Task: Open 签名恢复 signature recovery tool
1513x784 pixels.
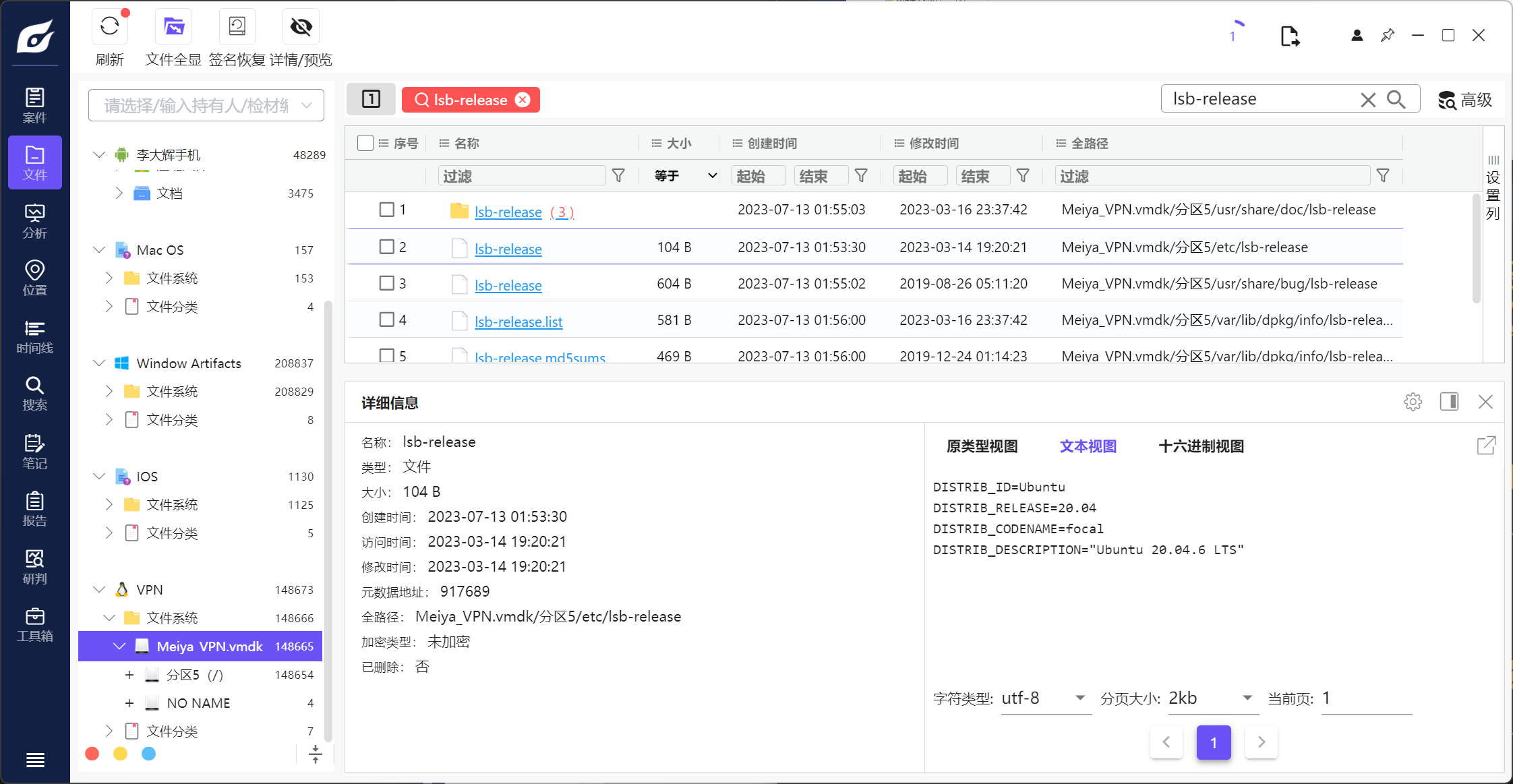Action: (x=237, y=27)
